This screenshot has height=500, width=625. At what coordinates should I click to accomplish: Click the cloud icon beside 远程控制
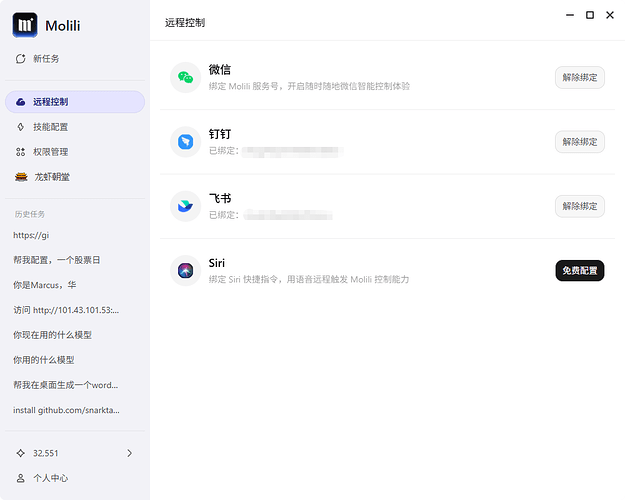pyautogui.click(x=20, y=102)
